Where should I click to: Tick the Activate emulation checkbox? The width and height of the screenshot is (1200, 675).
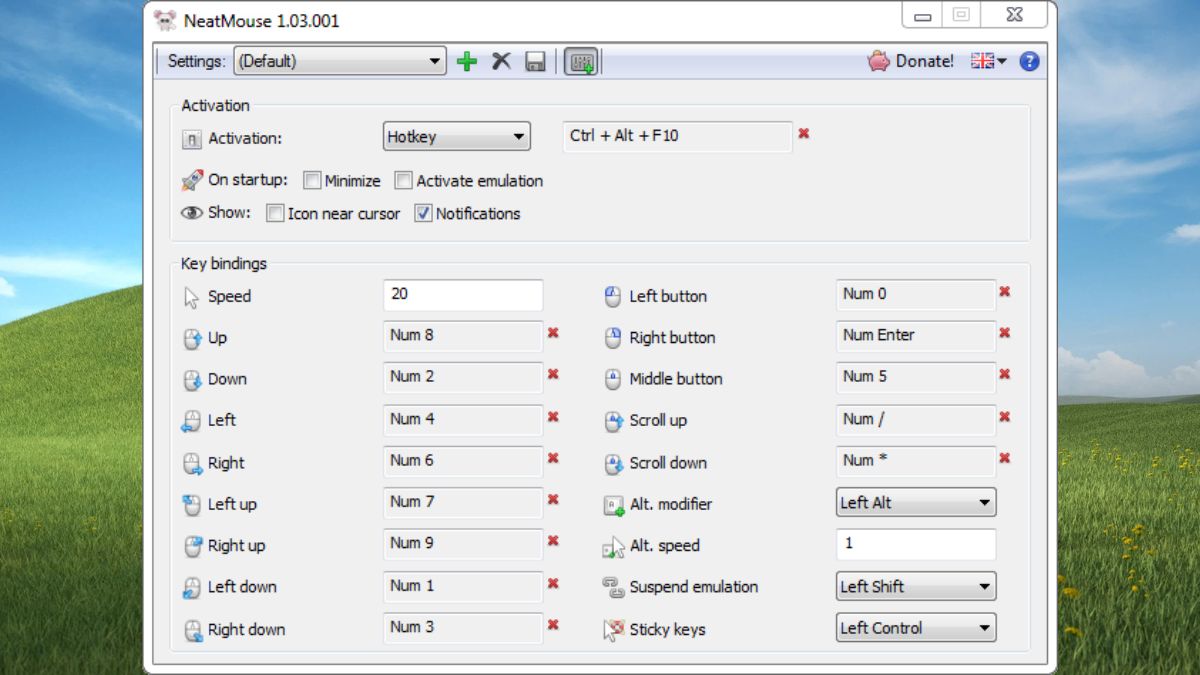(x=403, y=181)
